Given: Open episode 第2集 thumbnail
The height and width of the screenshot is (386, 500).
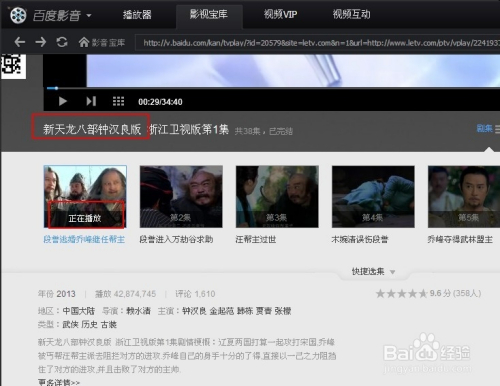Looking at the screenshot, I should tap(181, 197).
